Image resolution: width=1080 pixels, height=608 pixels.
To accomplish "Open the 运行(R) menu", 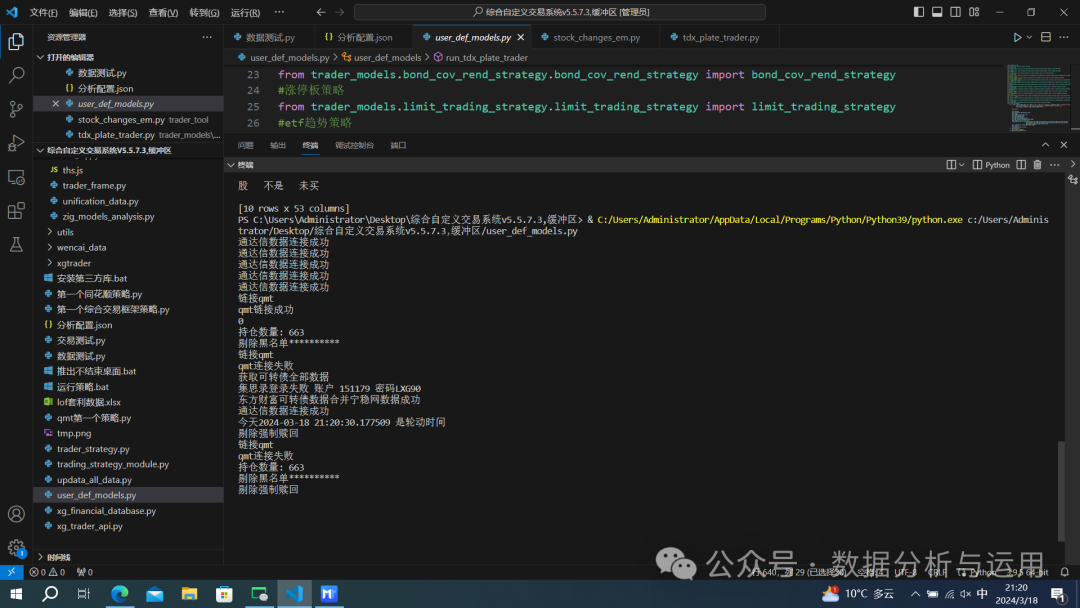I will tap(245, 12).
